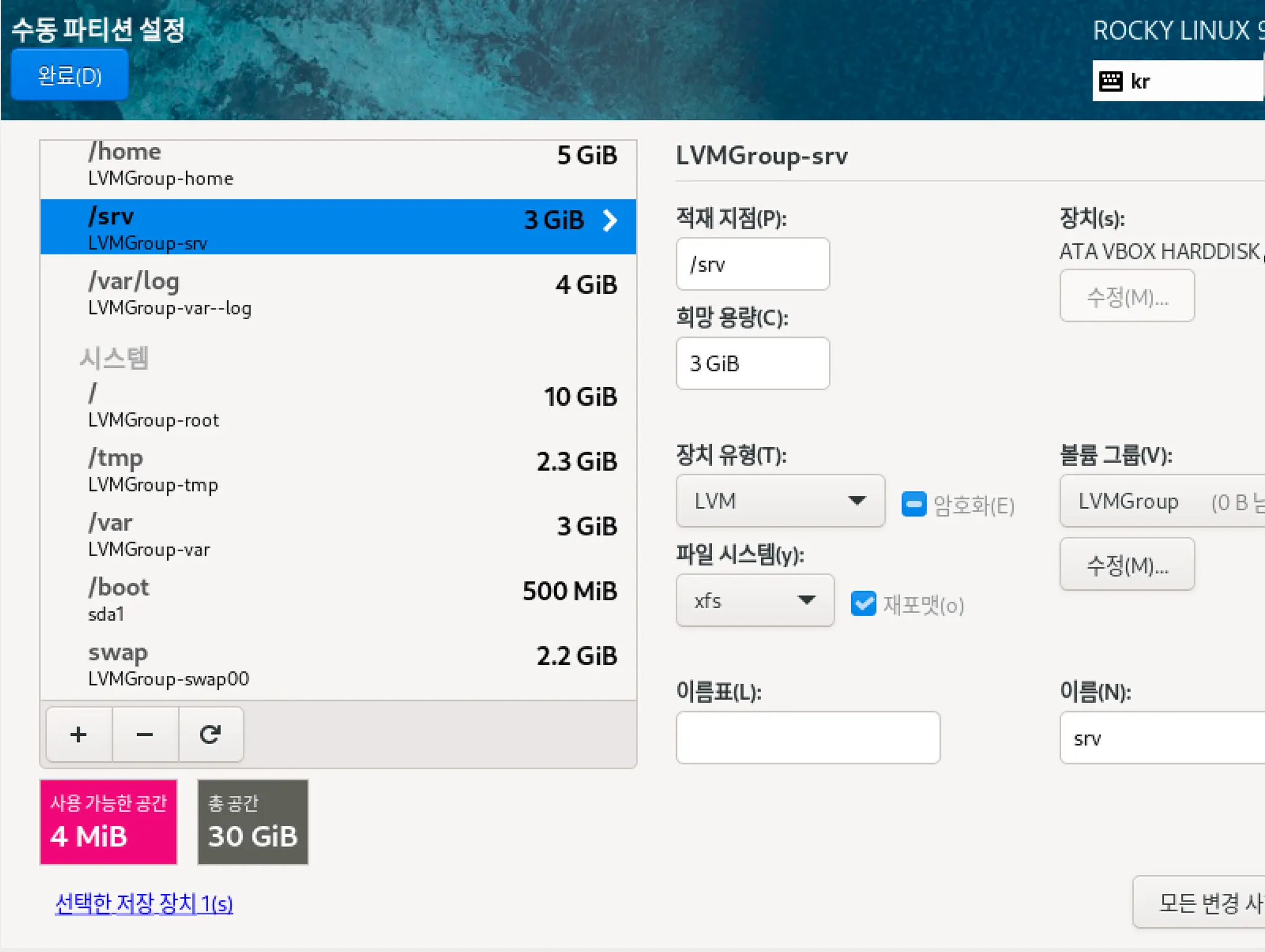Open the device type LVM dropdown

(780, 501)
